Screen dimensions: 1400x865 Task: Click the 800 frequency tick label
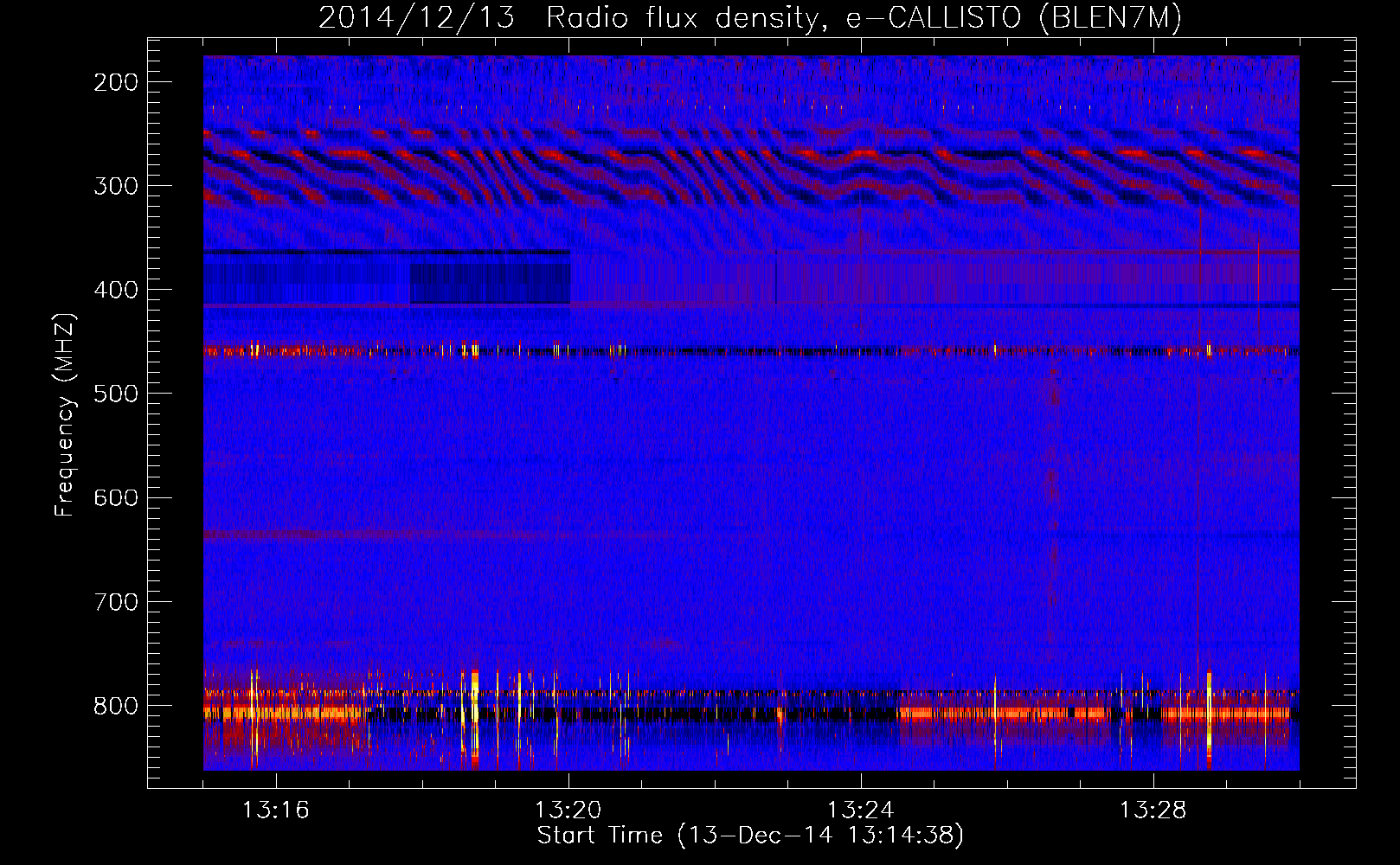[x=116, y=705]
